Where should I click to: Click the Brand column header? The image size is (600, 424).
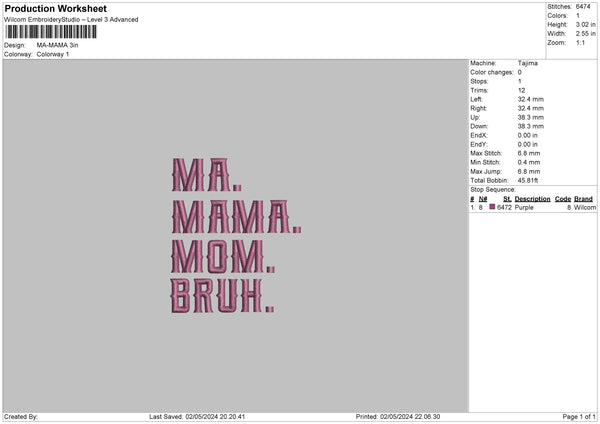coord(583,199)
